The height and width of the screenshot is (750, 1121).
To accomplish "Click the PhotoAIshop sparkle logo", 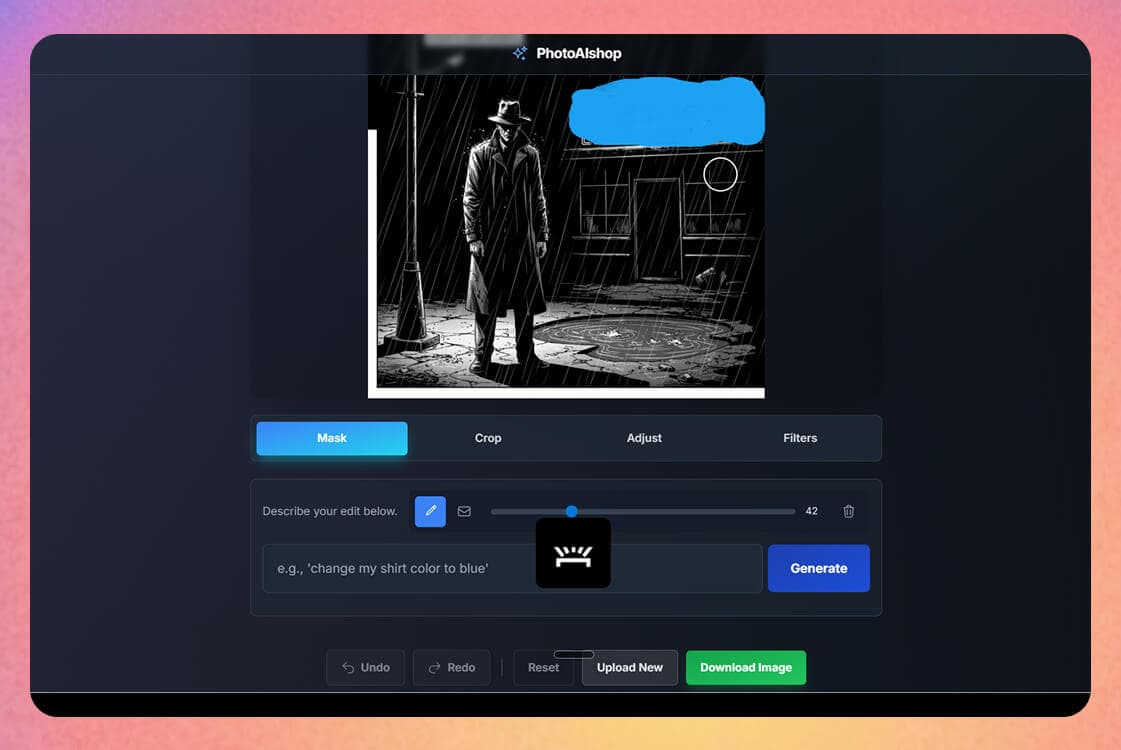I will 519,53.
